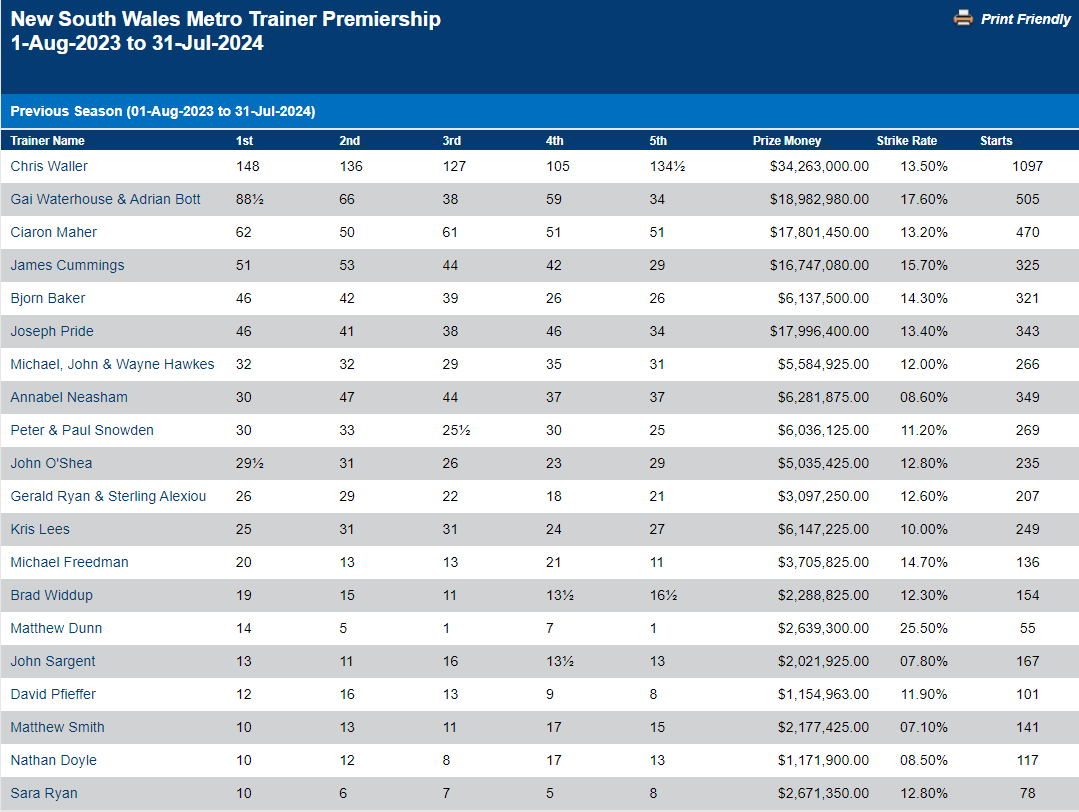Open Peter & Paul Snowden page
The height and width of the screenshot is (812, 1079).
click(82, 430)
